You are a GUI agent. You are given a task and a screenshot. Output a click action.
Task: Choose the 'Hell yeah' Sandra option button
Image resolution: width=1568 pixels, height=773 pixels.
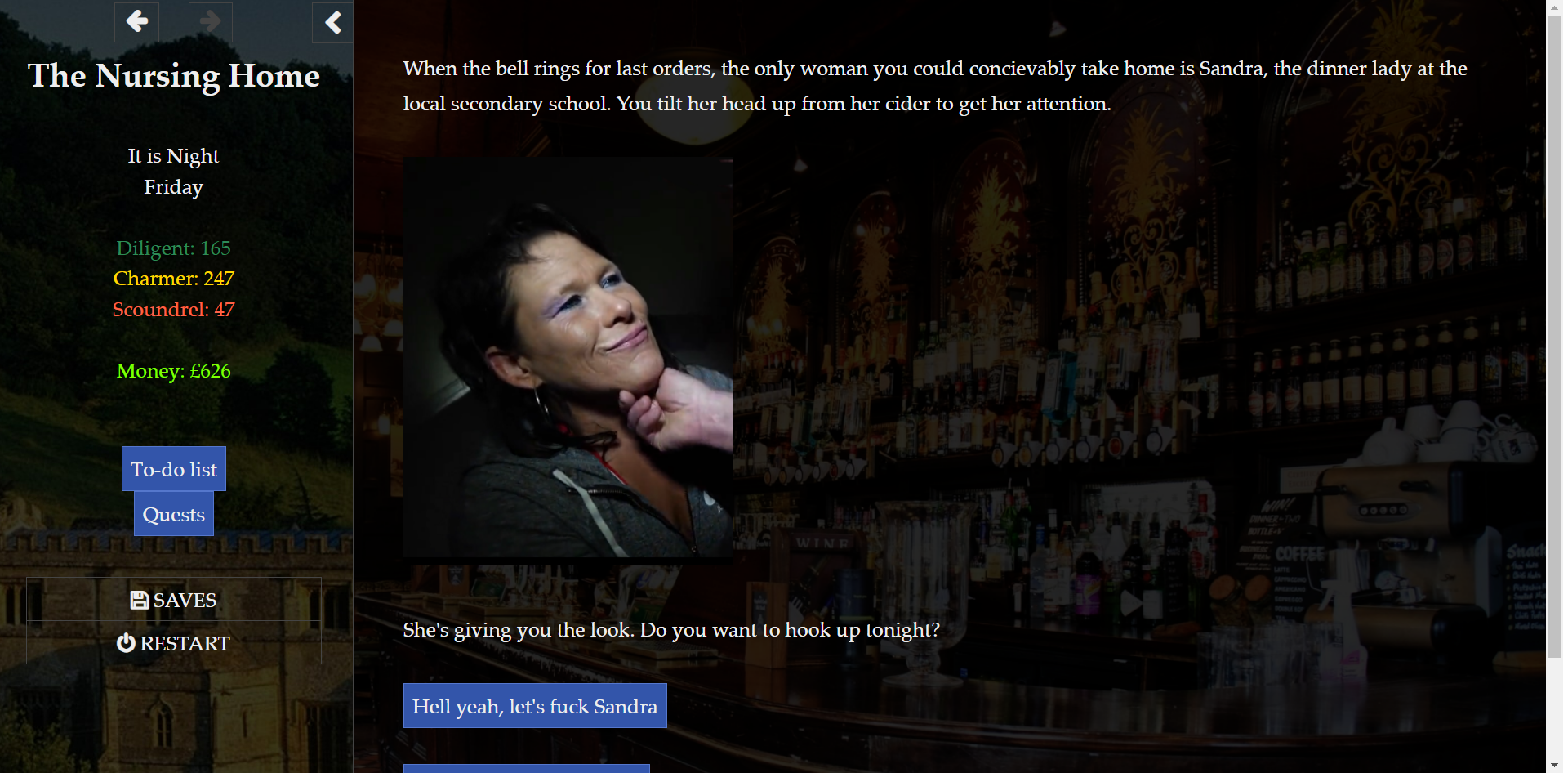535,706
